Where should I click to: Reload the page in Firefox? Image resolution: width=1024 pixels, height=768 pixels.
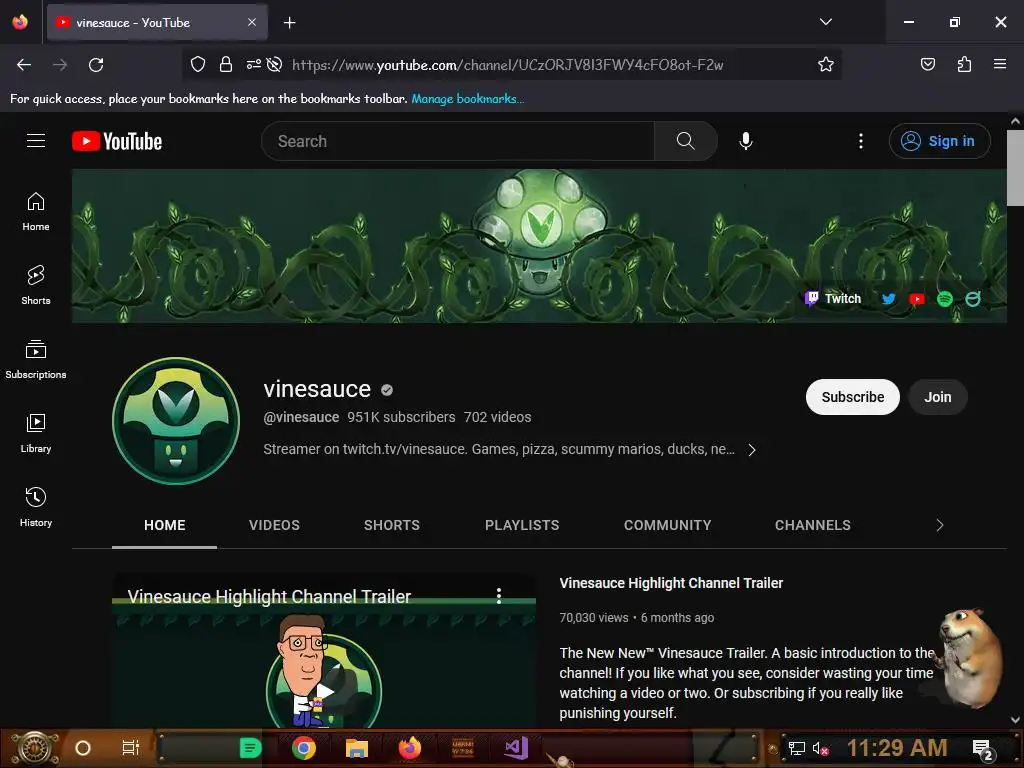point(96,65)
